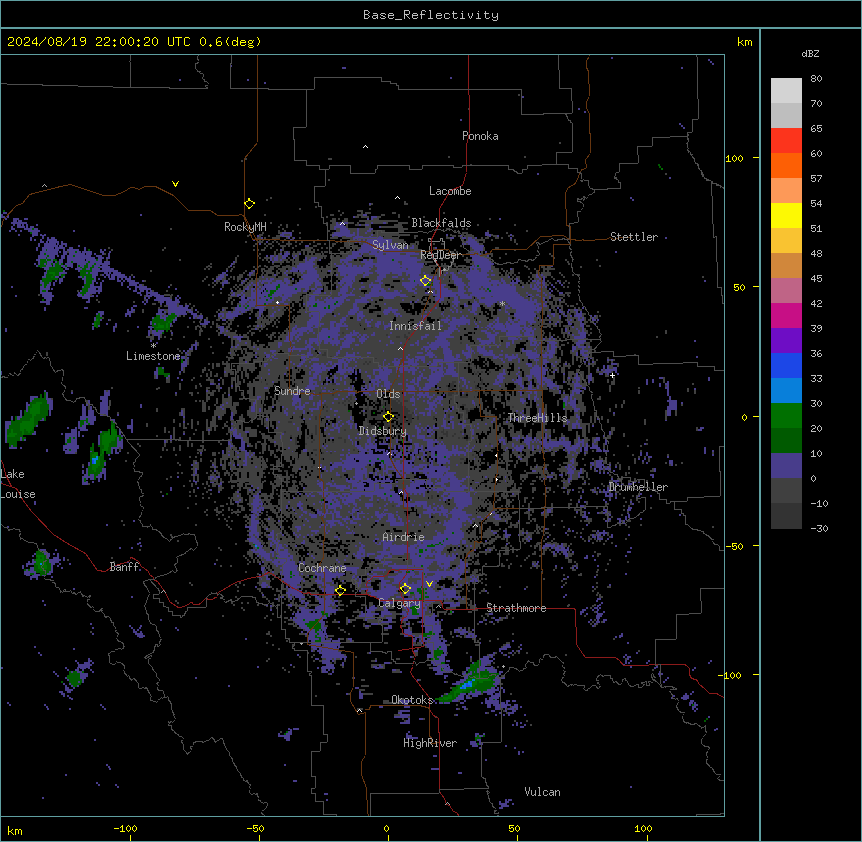Select the yellow 54 dBZ legend swatch
This screenshot has height=842, width=862.
click(x=786, y=215)
